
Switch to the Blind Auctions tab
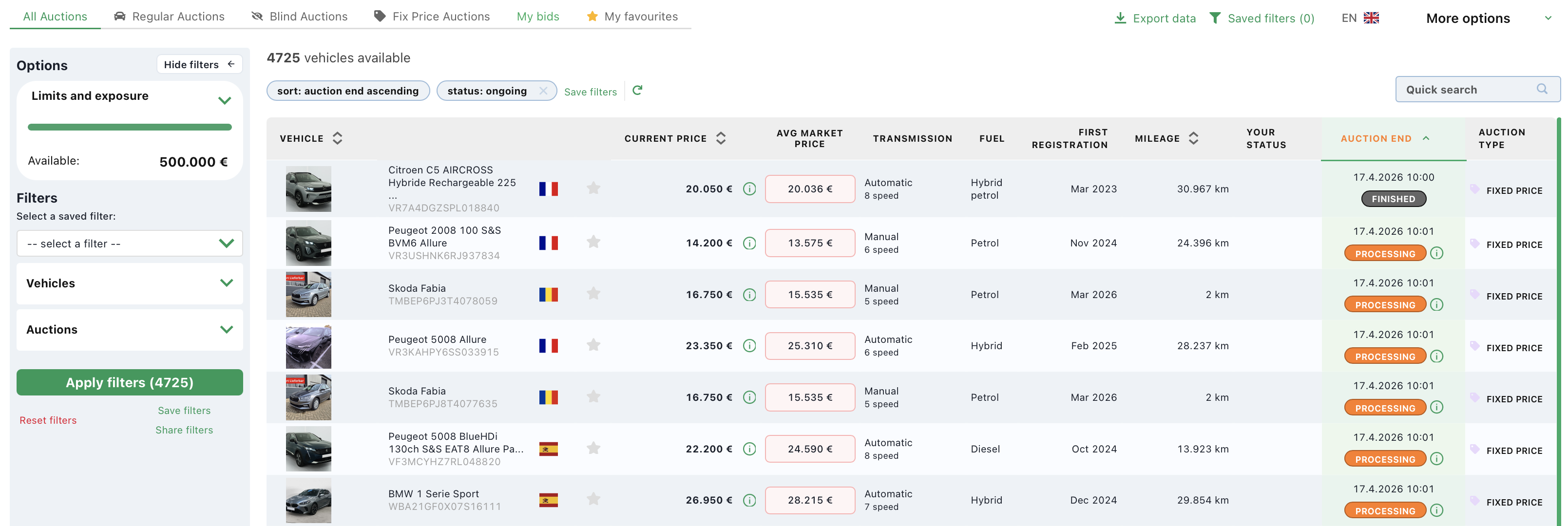(x=300, y=17)
